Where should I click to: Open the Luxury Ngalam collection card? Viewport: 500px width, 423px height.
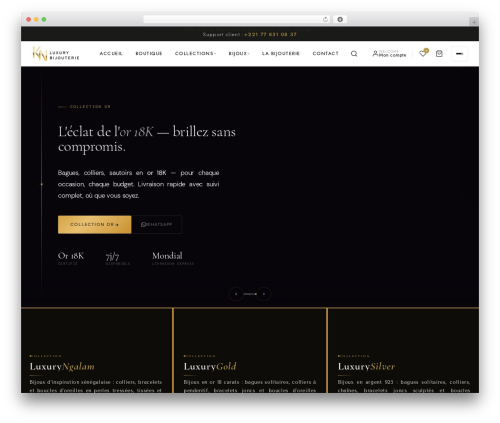(x=97, y=351)
